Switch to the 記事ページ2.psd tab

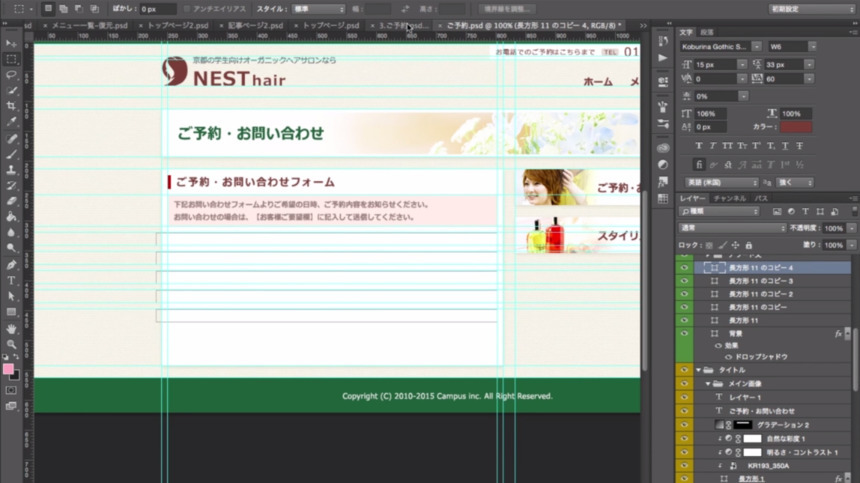click(255, 25)
